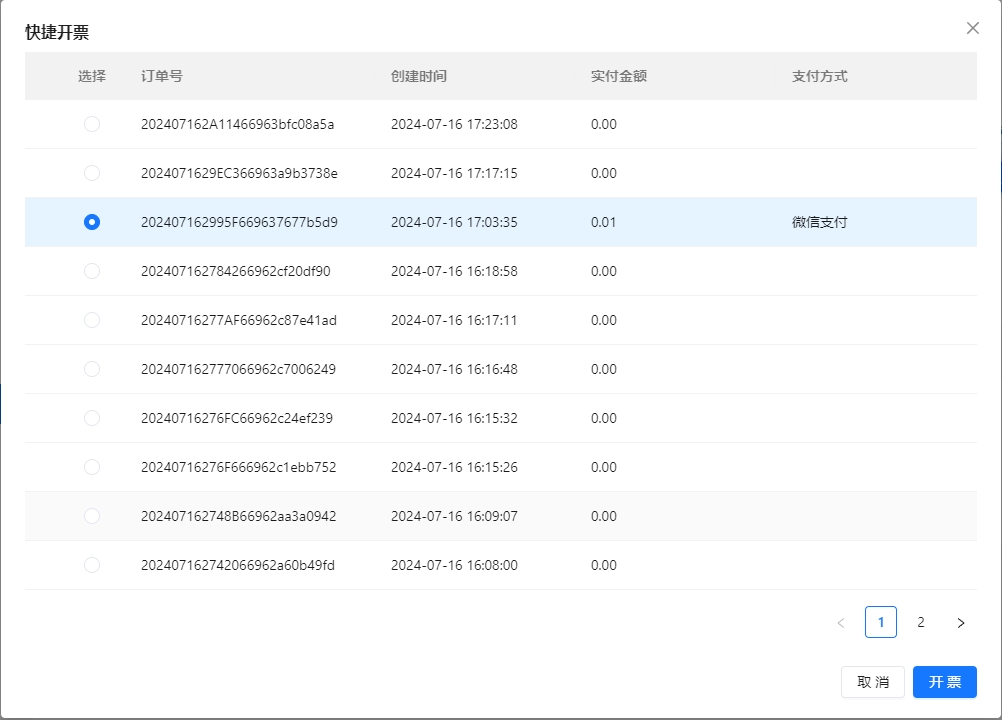
Task: Click the 创建时间 column header
Action: click(418, 76)
